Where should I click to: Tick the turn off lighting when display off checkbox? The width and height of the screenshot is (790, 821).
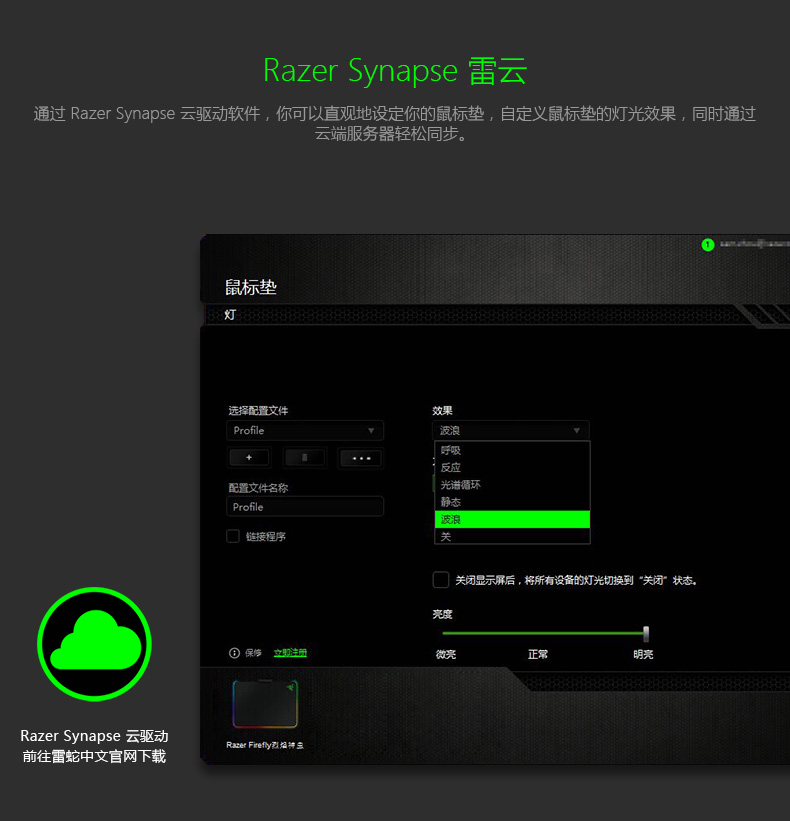click(441, 580)
